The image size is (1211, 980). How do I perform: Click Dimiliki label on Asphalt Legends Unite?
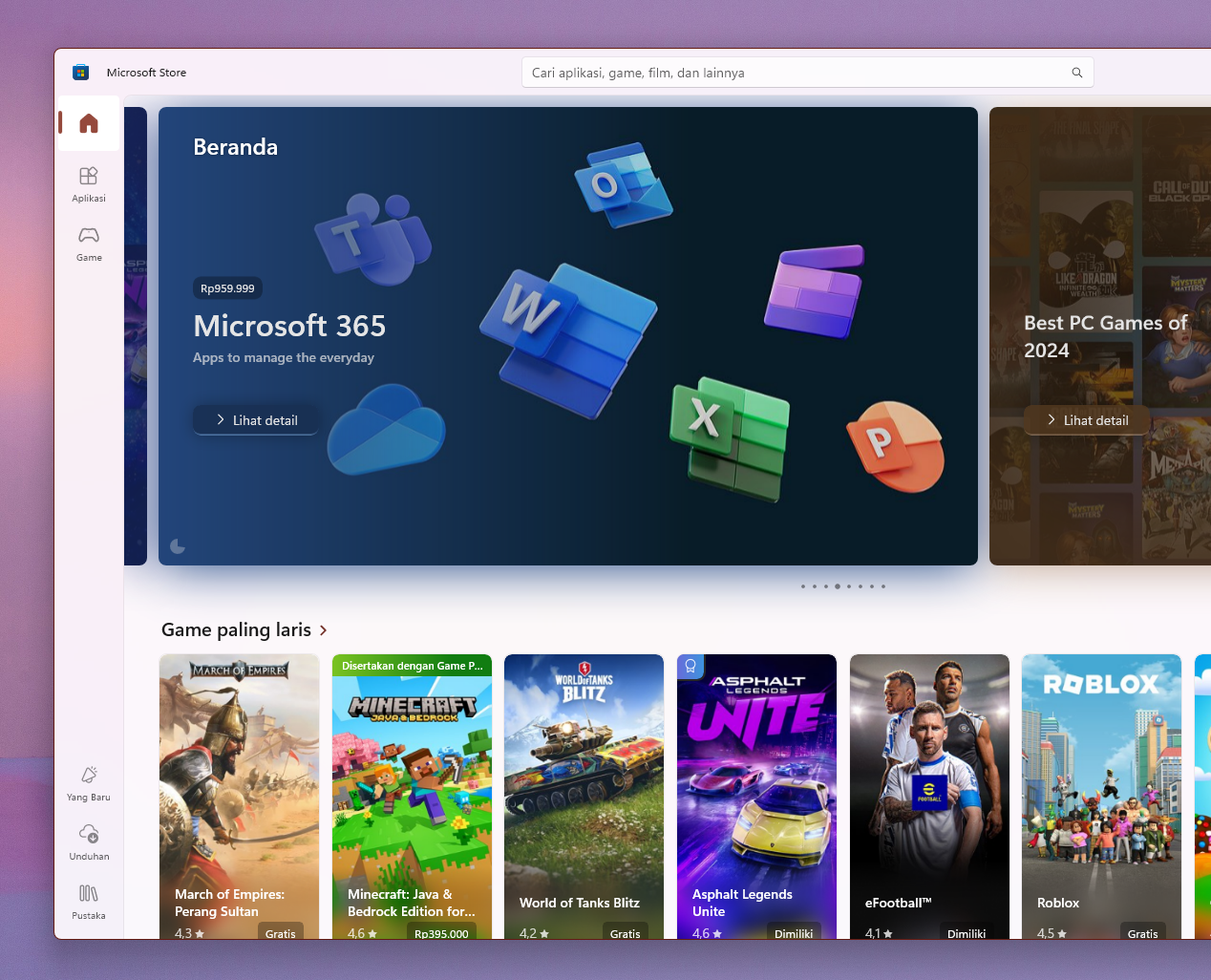793,933
